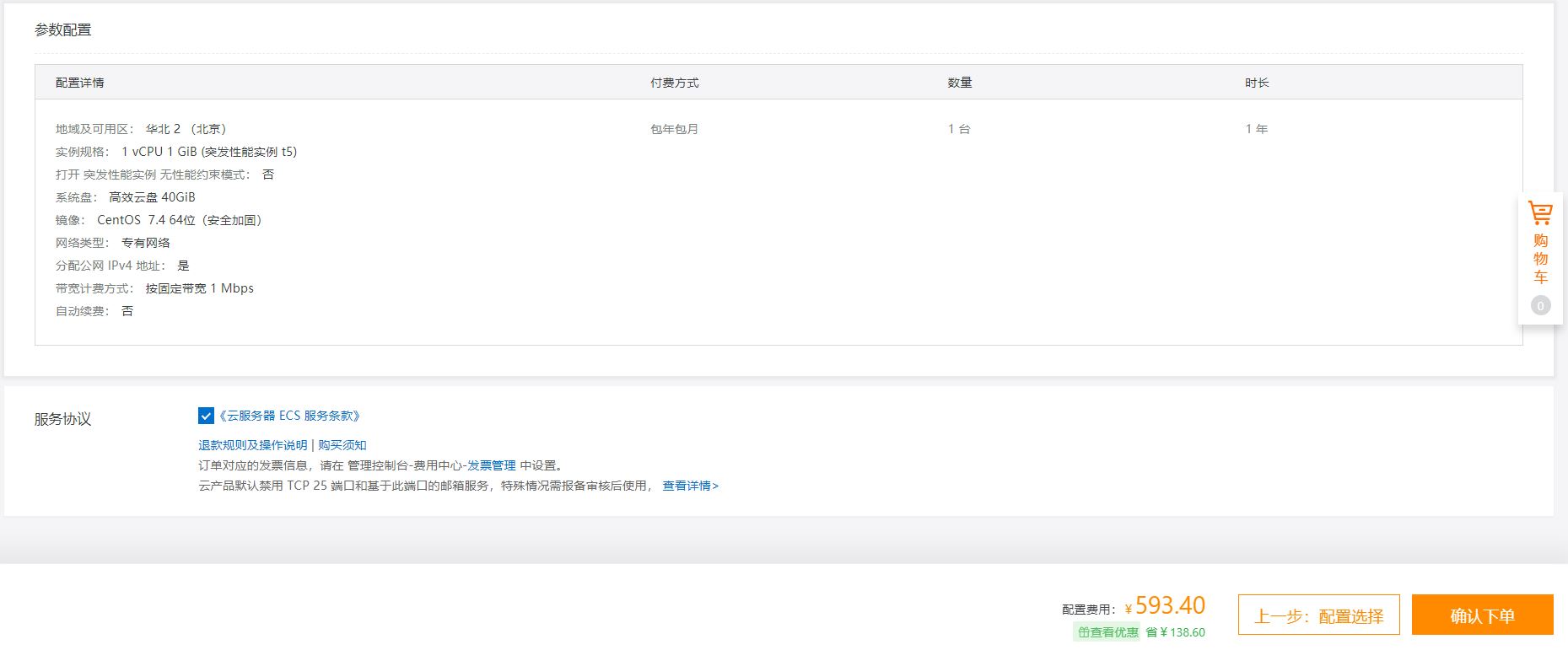Go back with 上一步：配置选择 button
Viewport: 1568px width, 650px height.
point(1318,615)
